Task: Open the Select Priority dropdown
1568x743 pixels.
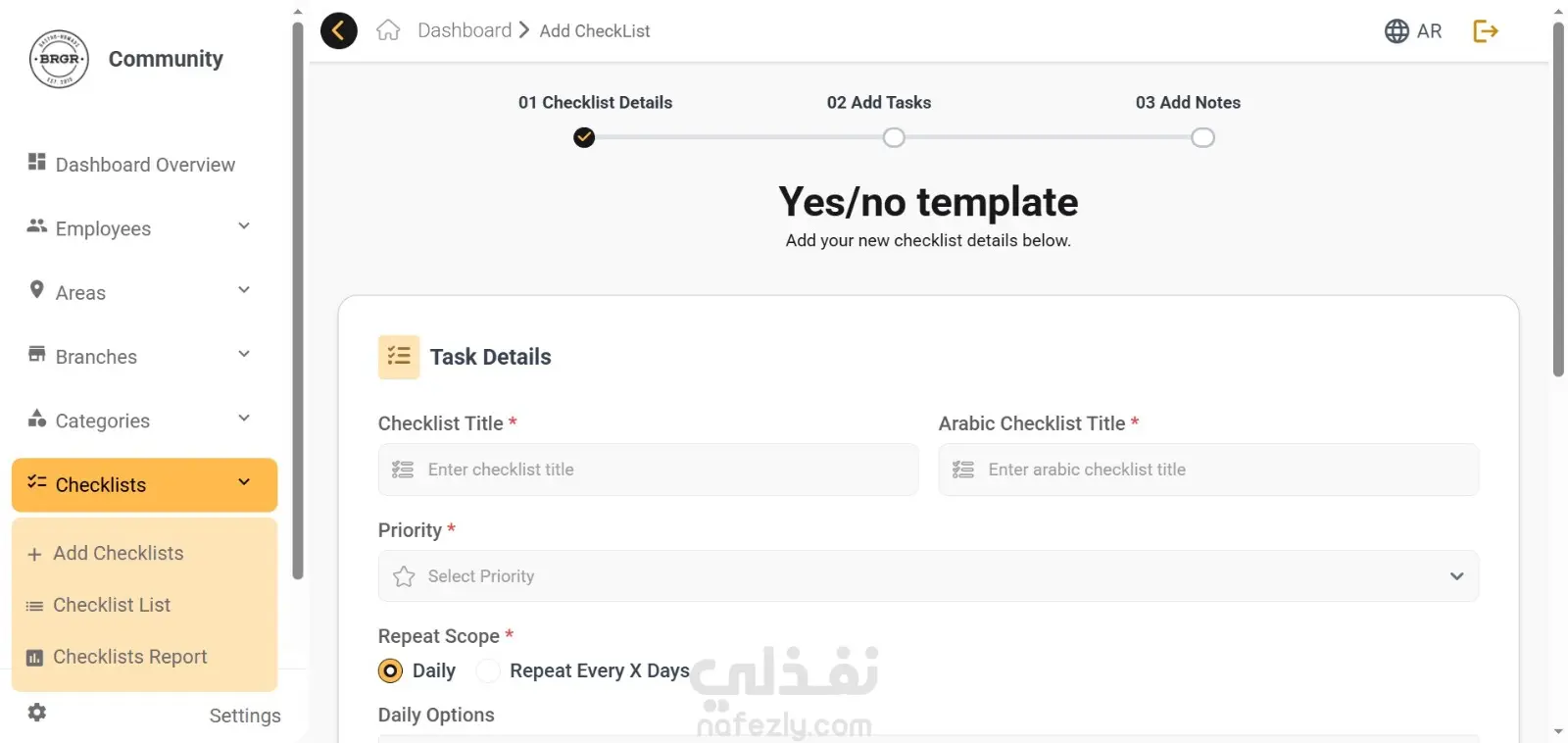Action: coord(928,576)
